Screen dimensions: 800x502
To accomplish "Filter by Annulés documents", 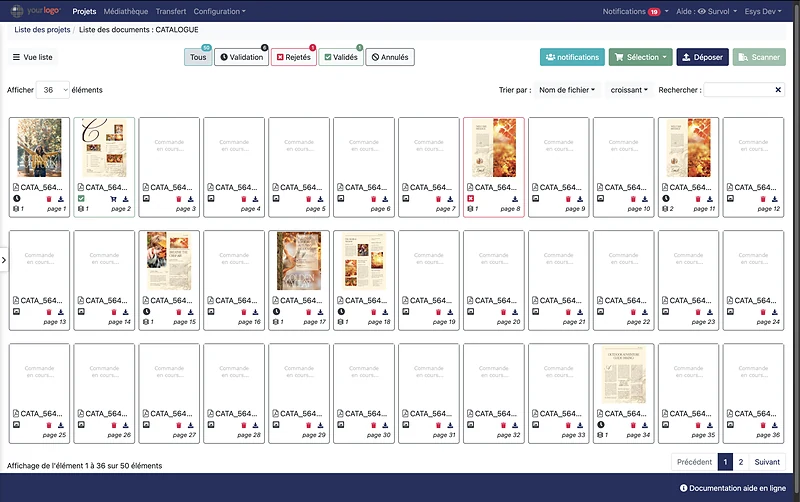I will pos(390,57).
